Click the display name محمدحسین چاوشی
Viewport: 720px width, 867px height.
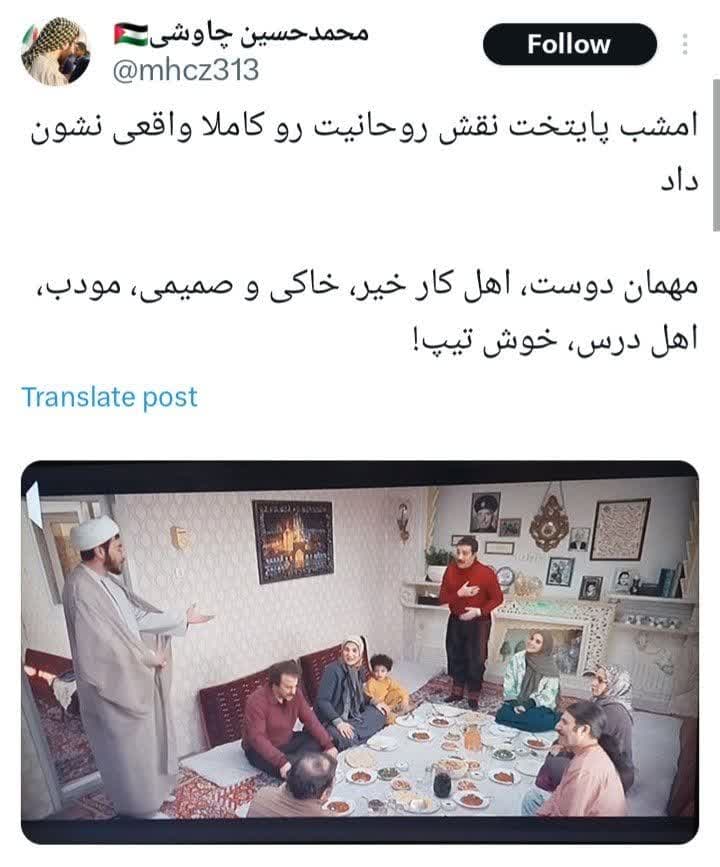(x=259, y=33)
